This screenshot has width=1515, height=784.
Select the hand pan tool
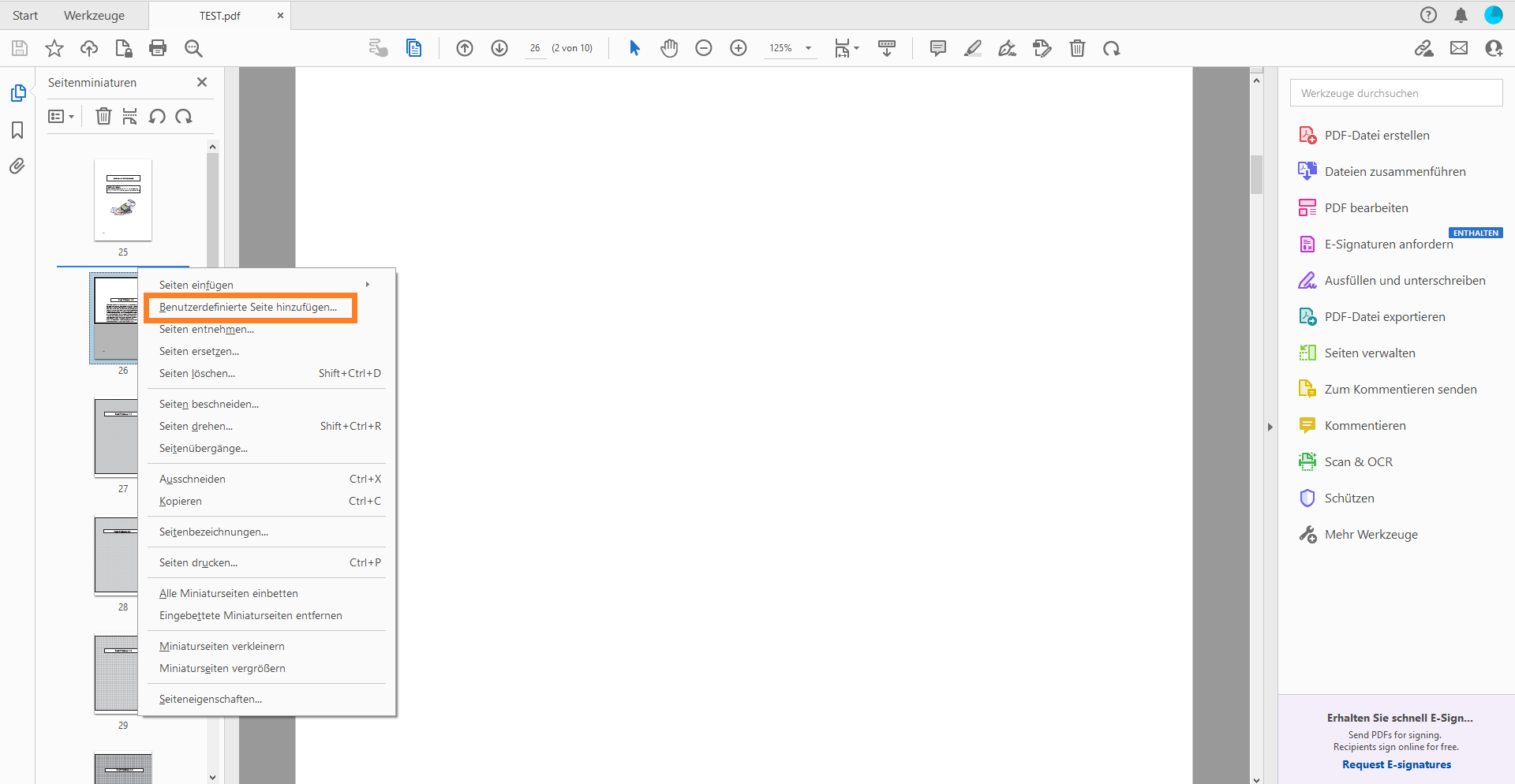(669, 48)
